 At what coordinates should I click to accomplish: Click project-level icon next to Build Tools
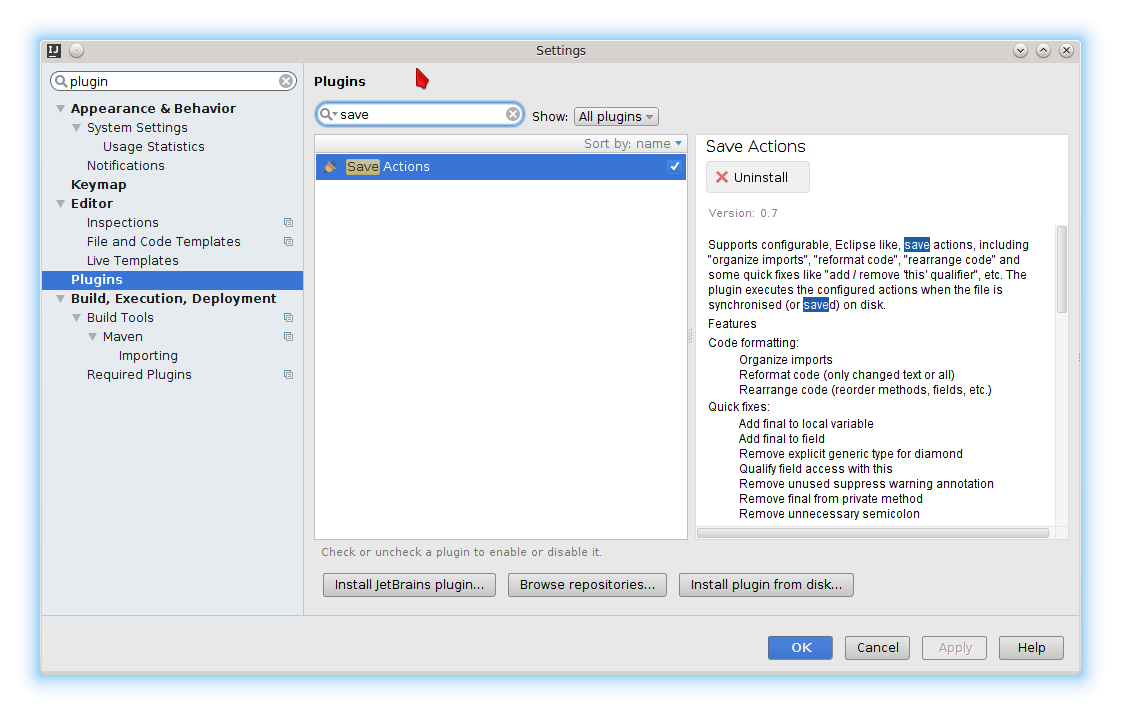click(x=288, y=317)
